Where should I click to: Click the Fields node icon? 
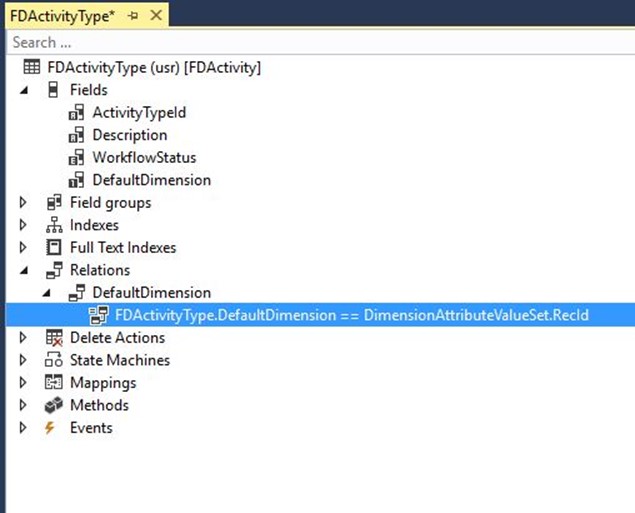[53, 89]
